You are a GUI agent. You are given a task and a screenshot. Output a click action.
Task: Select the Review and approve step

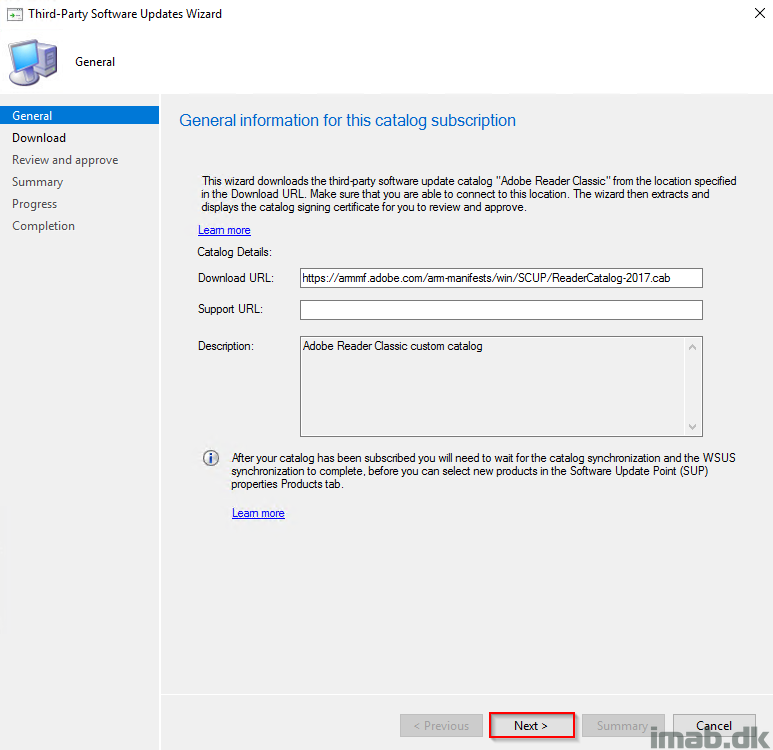pyautogui.click(x=65, y=160)
